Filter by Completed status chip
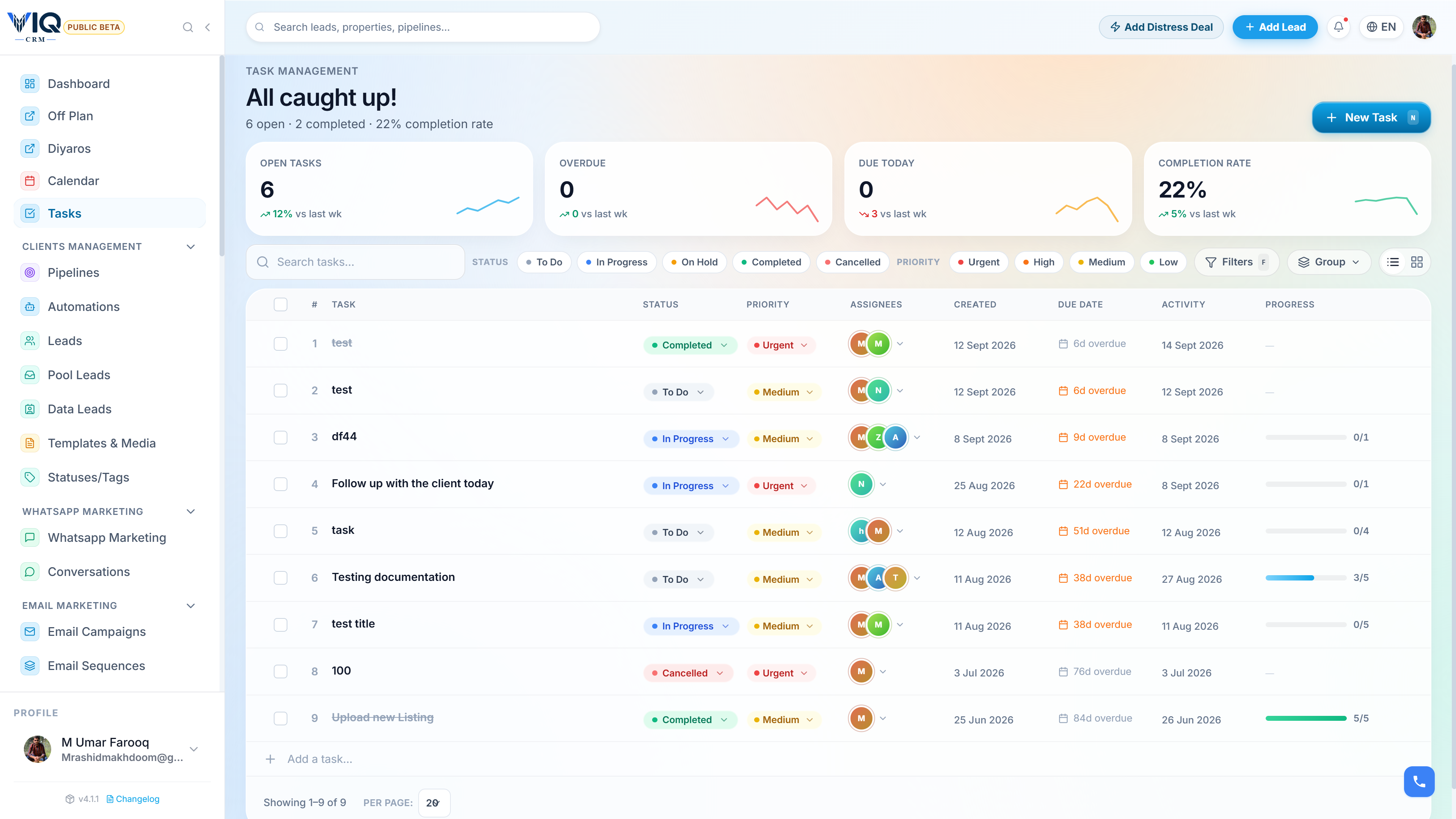This screenshot has height=819, width=1456. (771, 262)
